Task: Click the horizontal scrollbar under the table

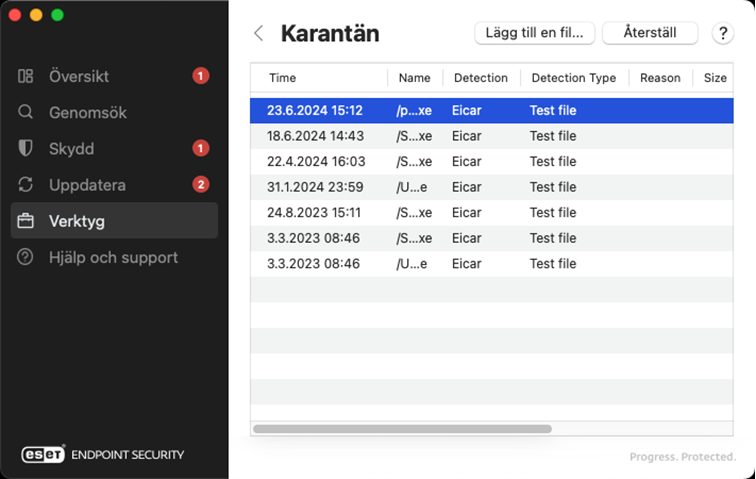Action: (x=402, y=429)
